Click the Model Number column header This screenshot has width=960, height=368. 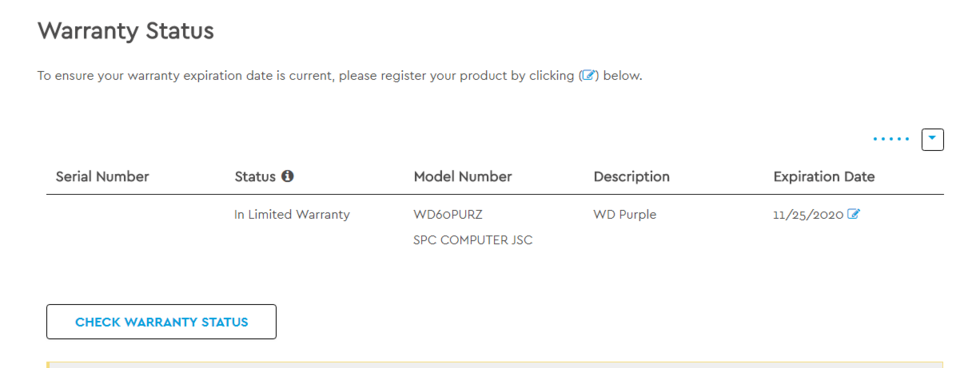[462, 177]
